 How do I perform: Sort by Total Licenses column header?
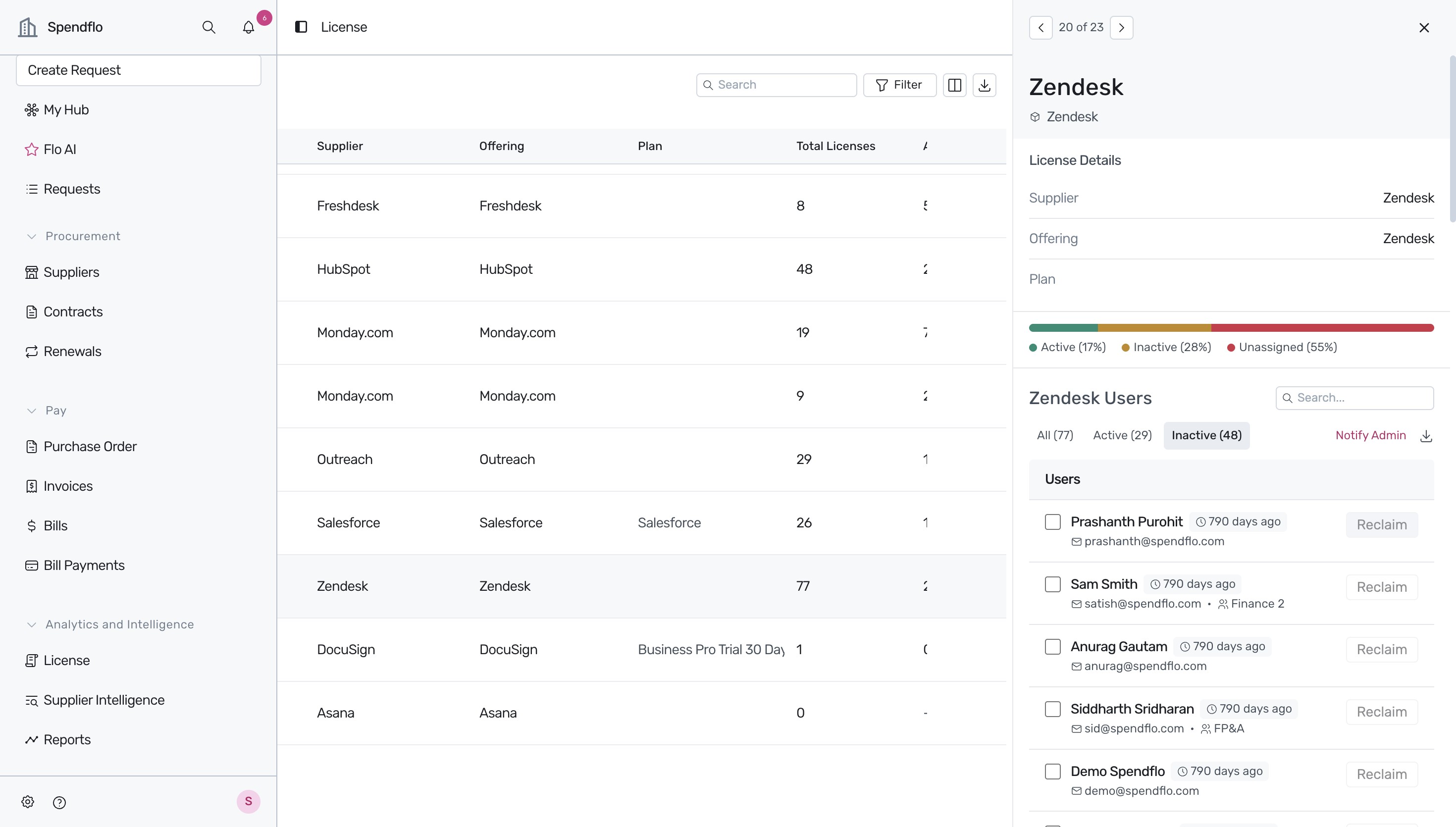click(835, 147)
